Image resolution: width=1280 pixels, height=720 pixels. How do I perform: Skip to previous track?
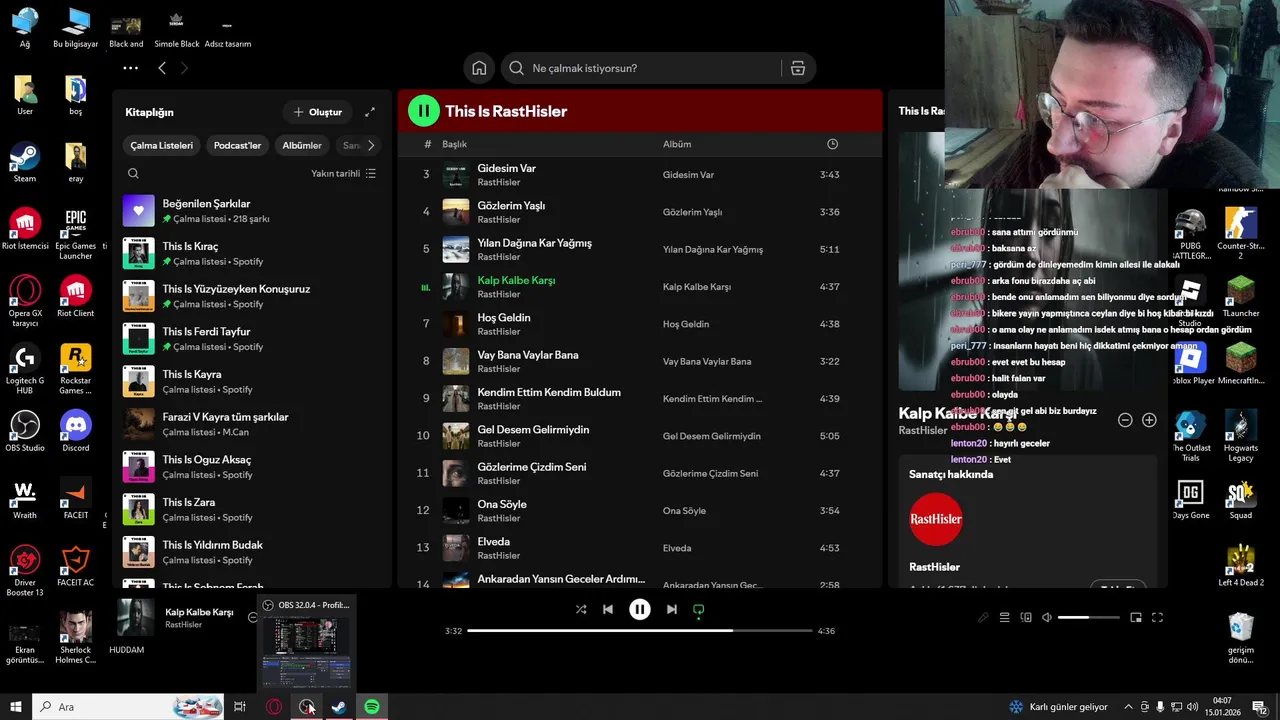tap(608, 609)
